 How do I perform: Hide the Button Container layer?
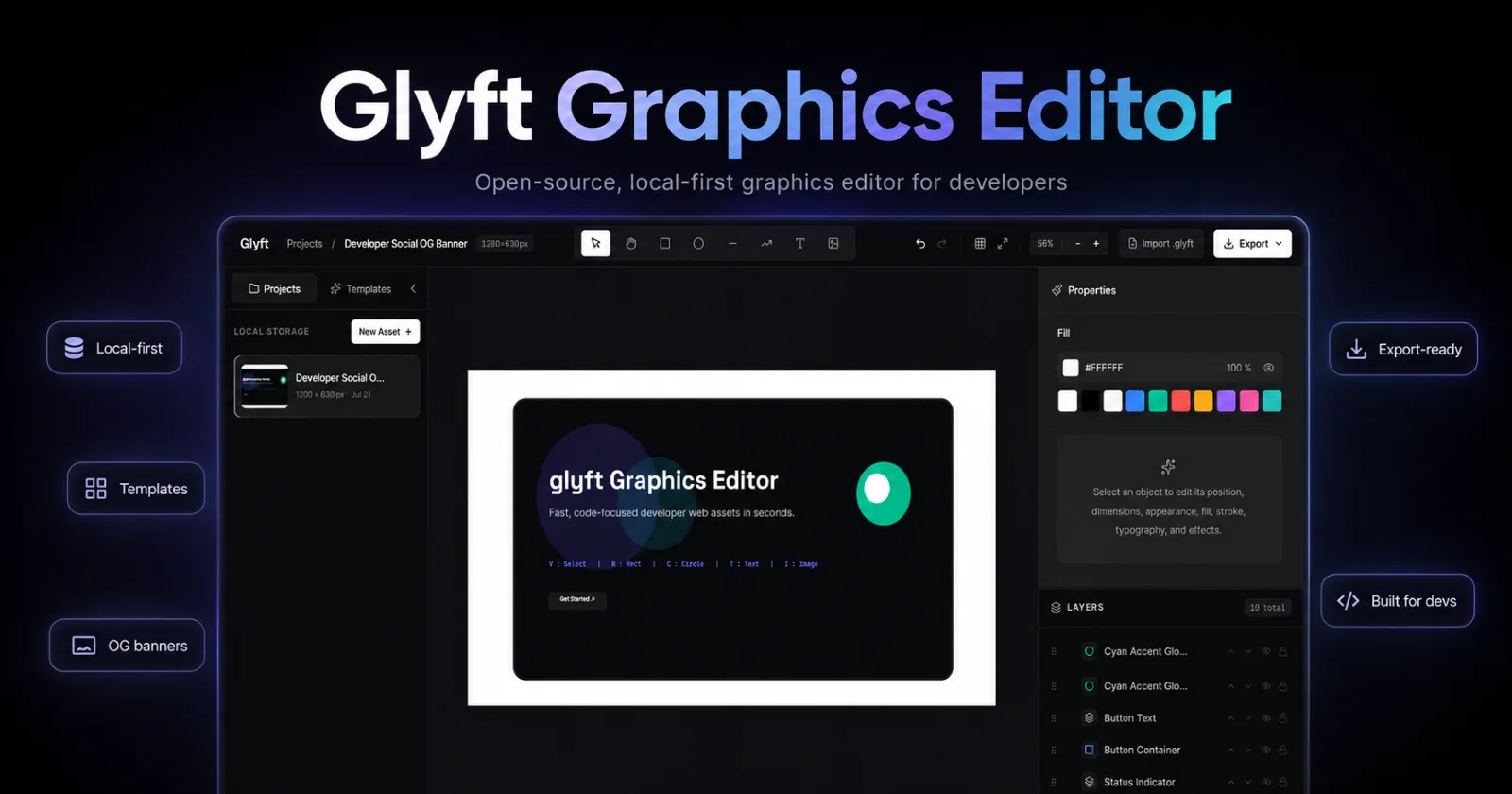1266,751
